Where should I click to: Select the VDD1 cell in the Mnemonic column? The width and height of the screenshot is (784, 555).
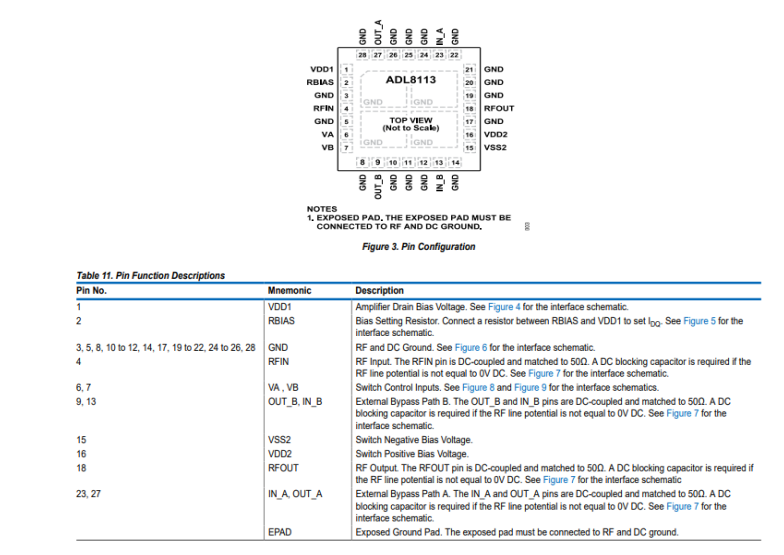pos(280,306)
